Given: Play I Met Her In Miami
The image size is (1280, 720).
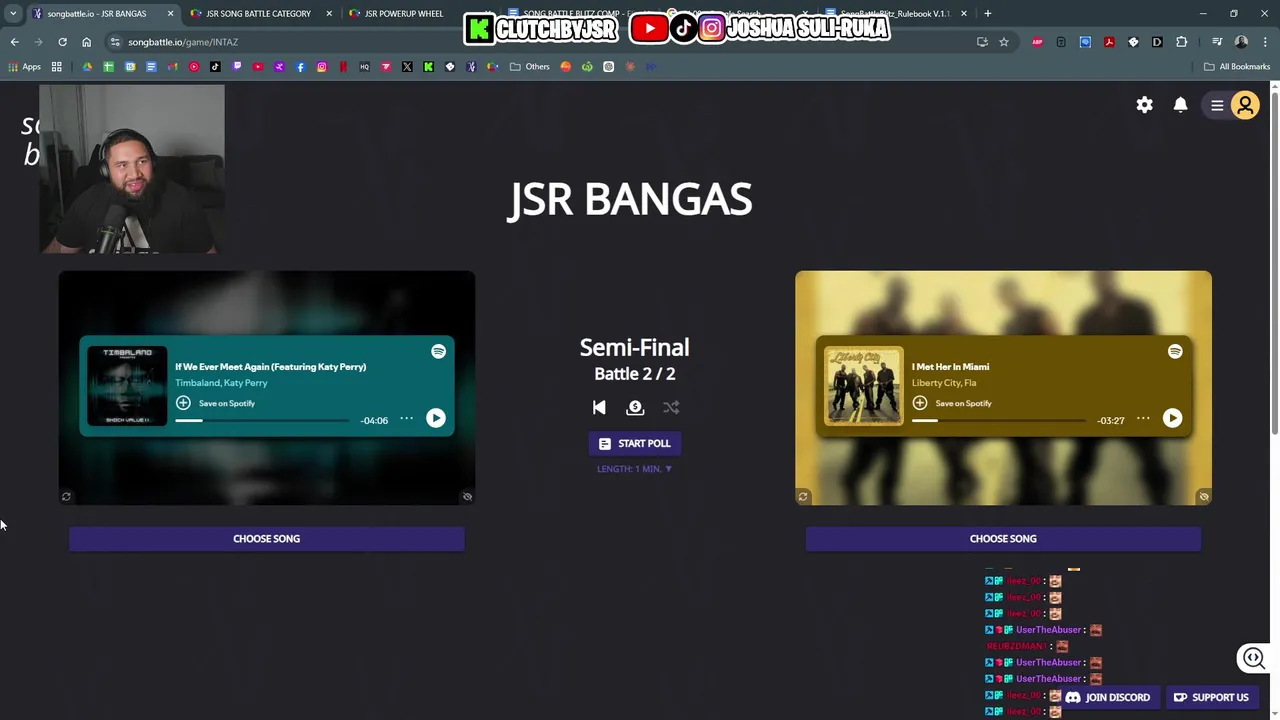Looking at the screenshot, I should (x=1172, y=419).
